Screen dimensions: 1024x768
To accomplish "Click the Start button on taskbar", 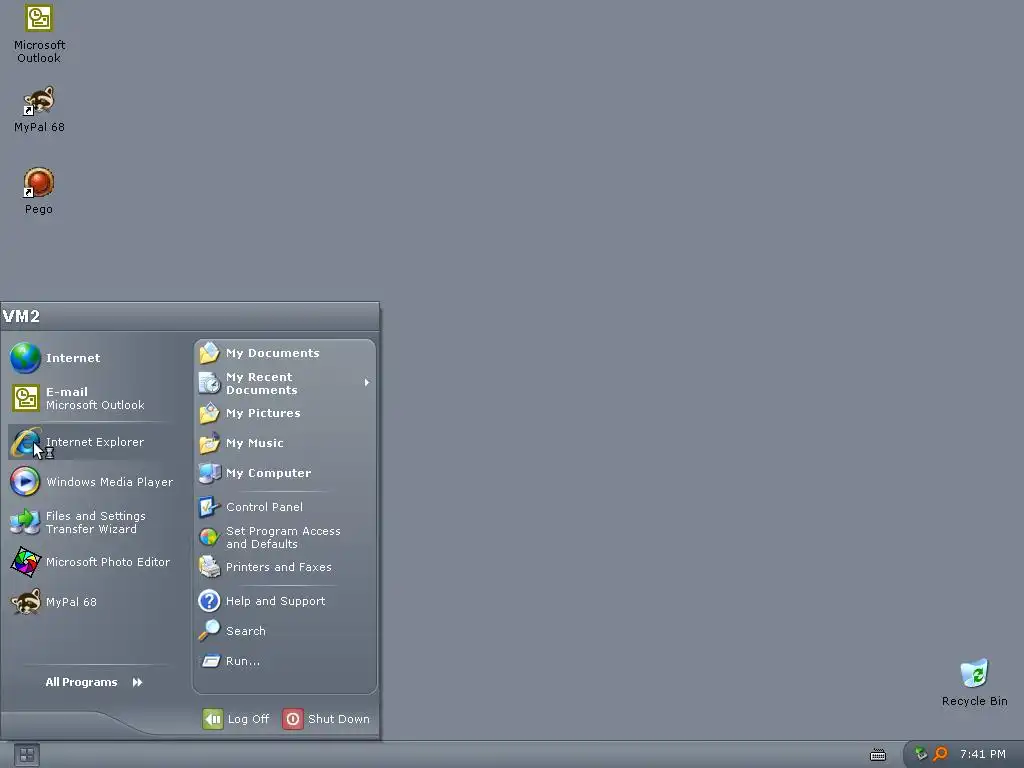I will [27, 755].
